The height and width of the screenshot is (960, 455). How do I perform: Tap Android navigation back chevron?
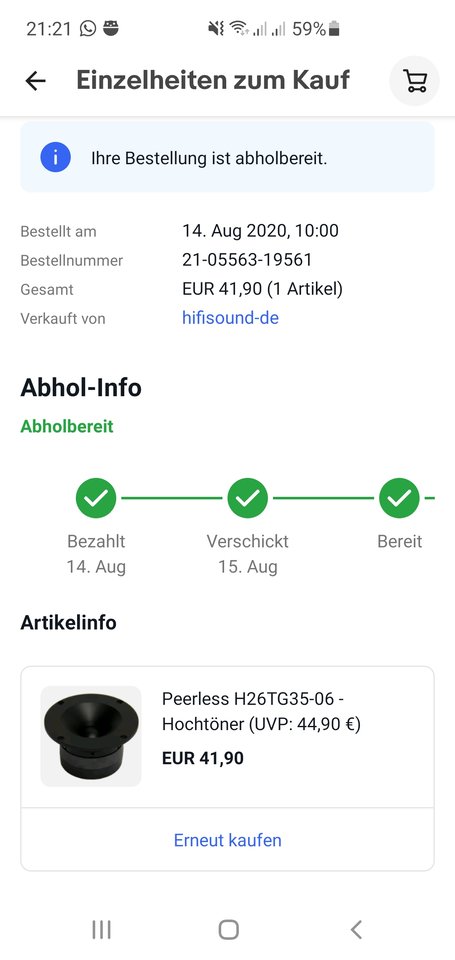coord(356,929)
